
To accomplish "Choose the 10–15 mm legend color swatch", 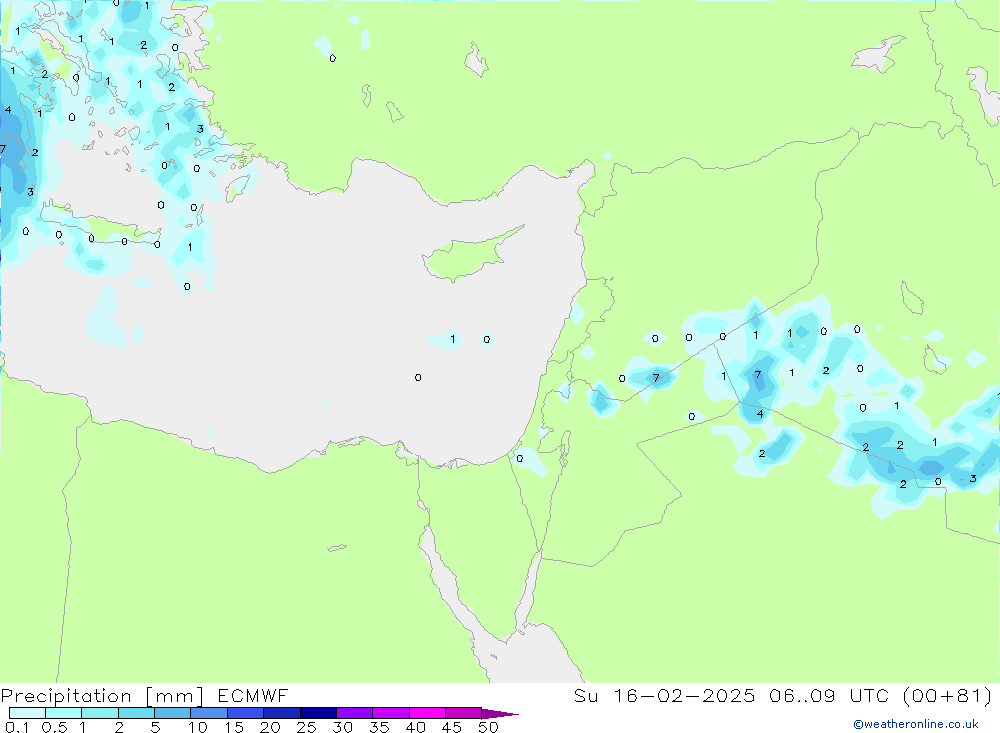I will tap(209, 713).
